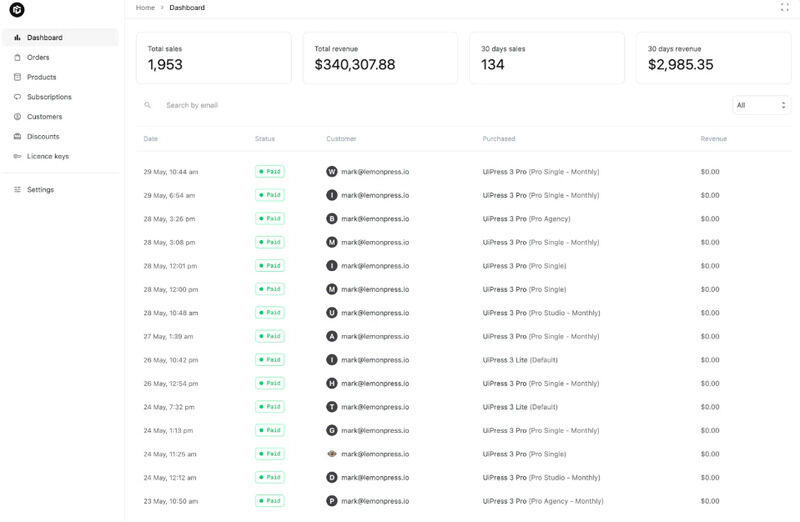Screen dimensions: 800x522
Task: Click the Total revenue card
Action: tap(380, 58)
